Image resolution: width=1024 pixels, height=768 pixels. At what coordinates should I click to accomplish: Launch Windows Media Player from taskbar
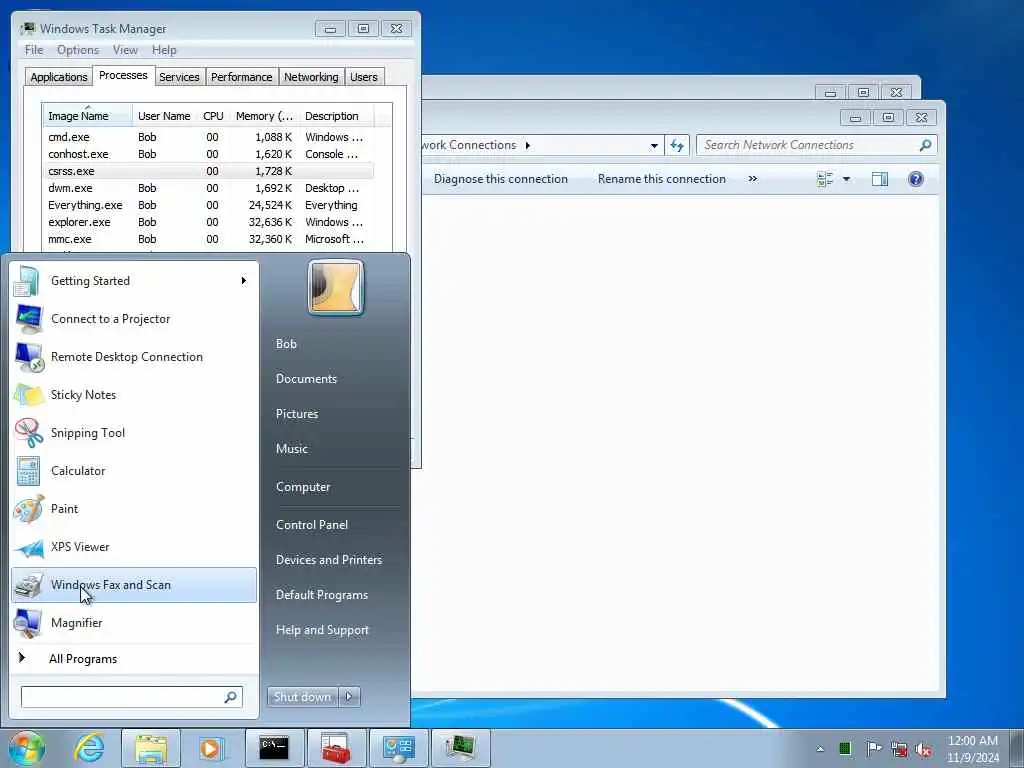211,748
